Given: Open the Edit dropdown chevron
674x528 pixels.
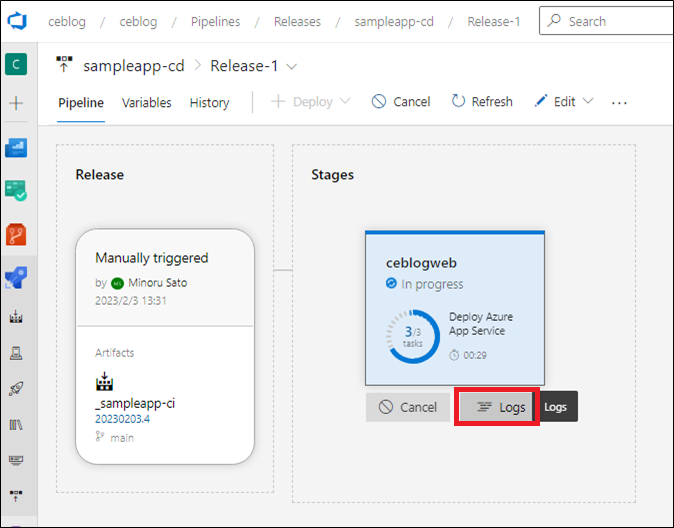Looking at the screenshot, I should [x=588, y=101].
